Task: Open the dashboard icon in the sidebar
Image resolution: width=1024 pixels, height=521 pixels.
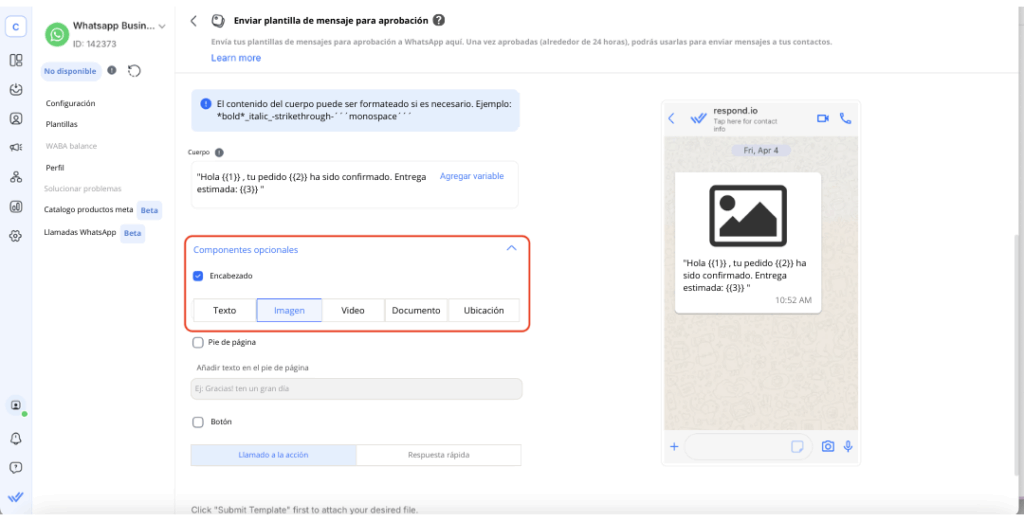Action: pyautogui.click(x=16, y=60)
